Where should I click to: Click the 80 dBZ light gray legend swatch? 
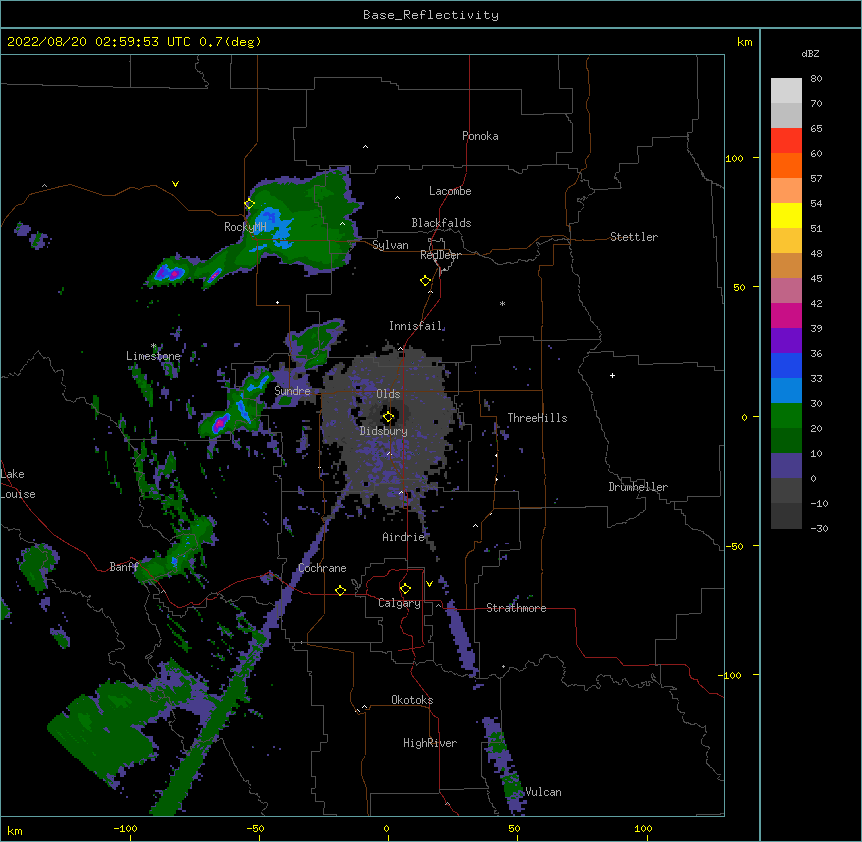pyautogui.click(x=786, y=91)
